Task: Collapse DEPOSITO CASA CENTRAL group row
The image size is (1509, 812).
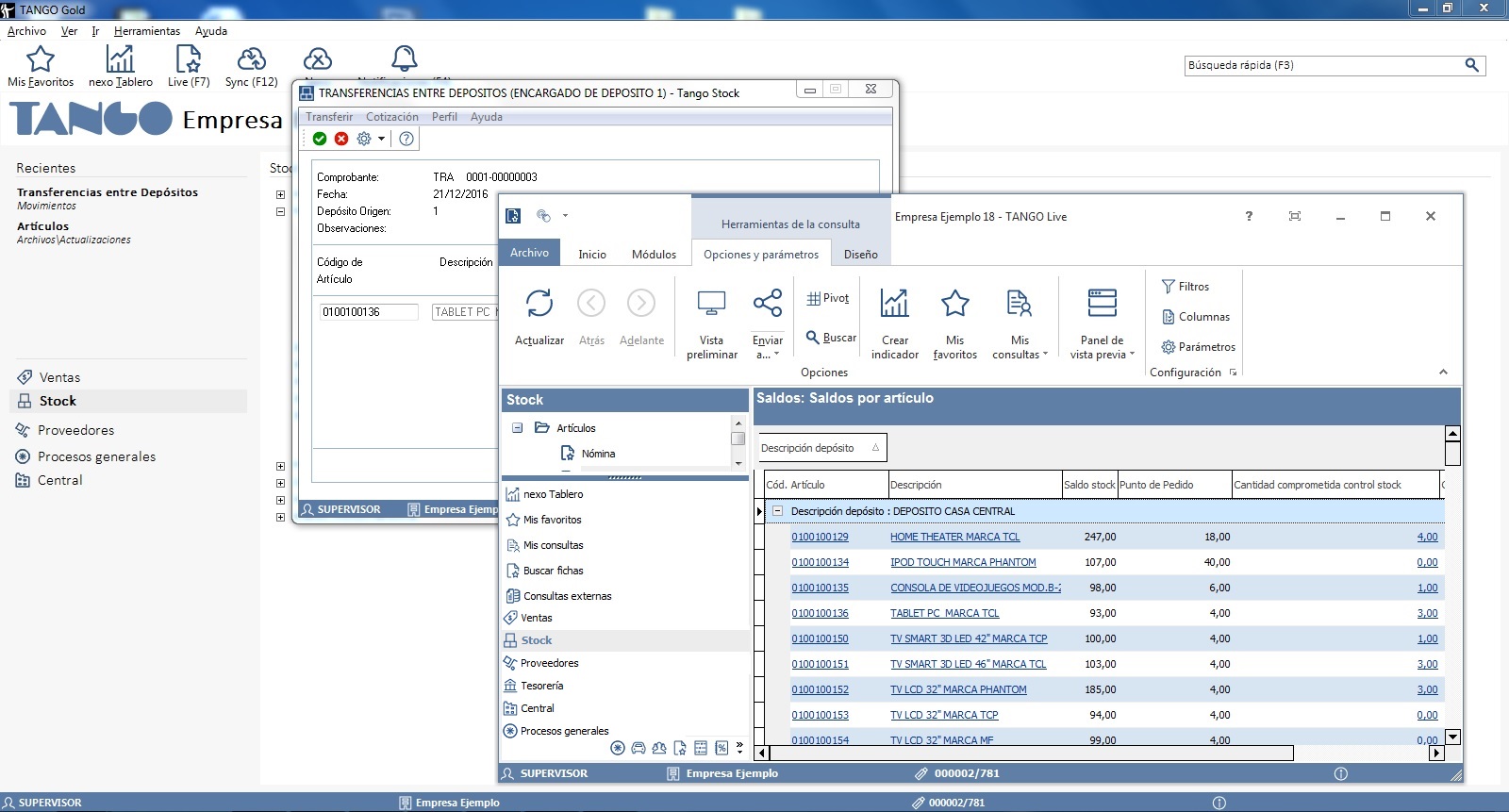Action: (x=778, y=511)
